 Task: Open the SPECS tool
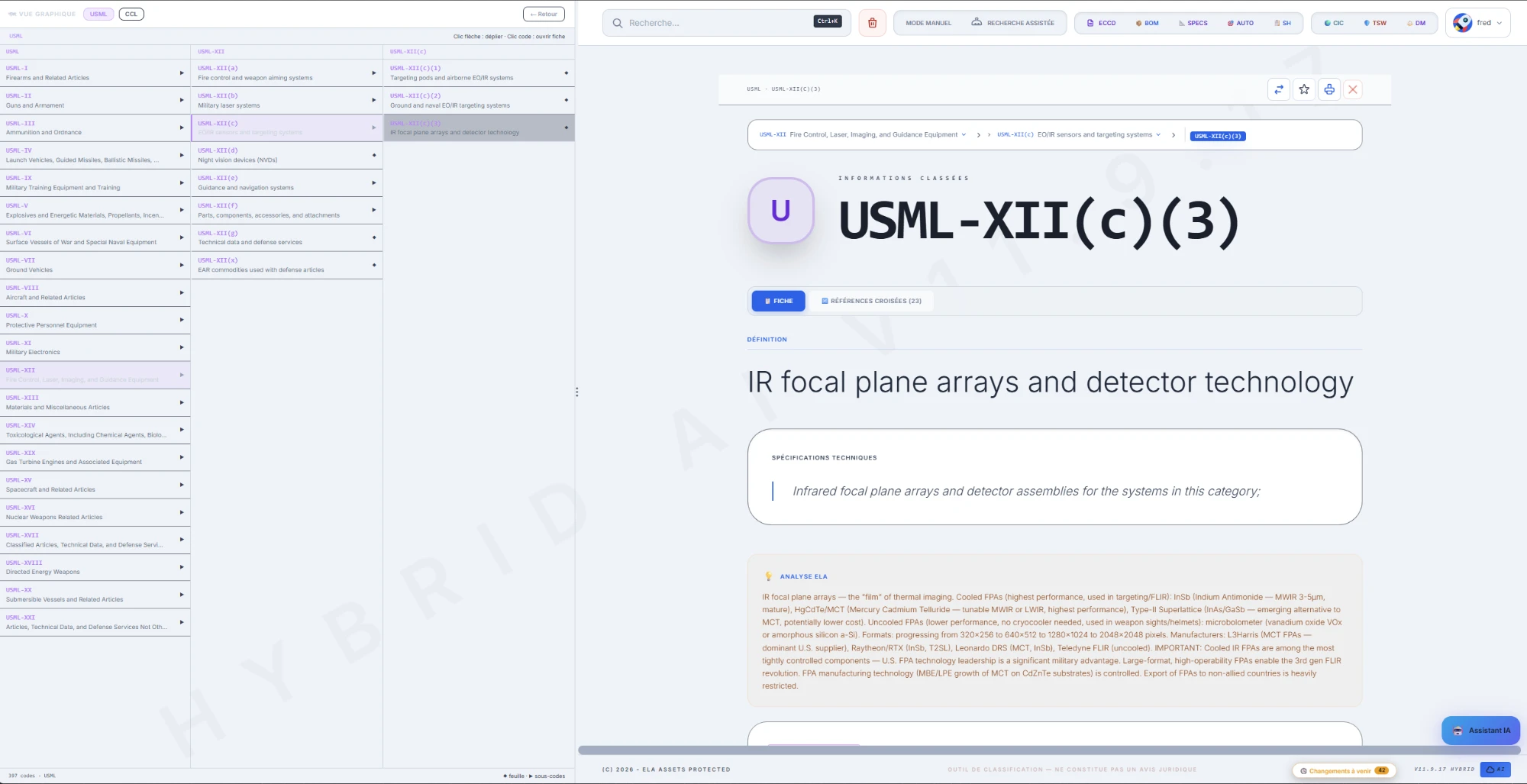1193,23
